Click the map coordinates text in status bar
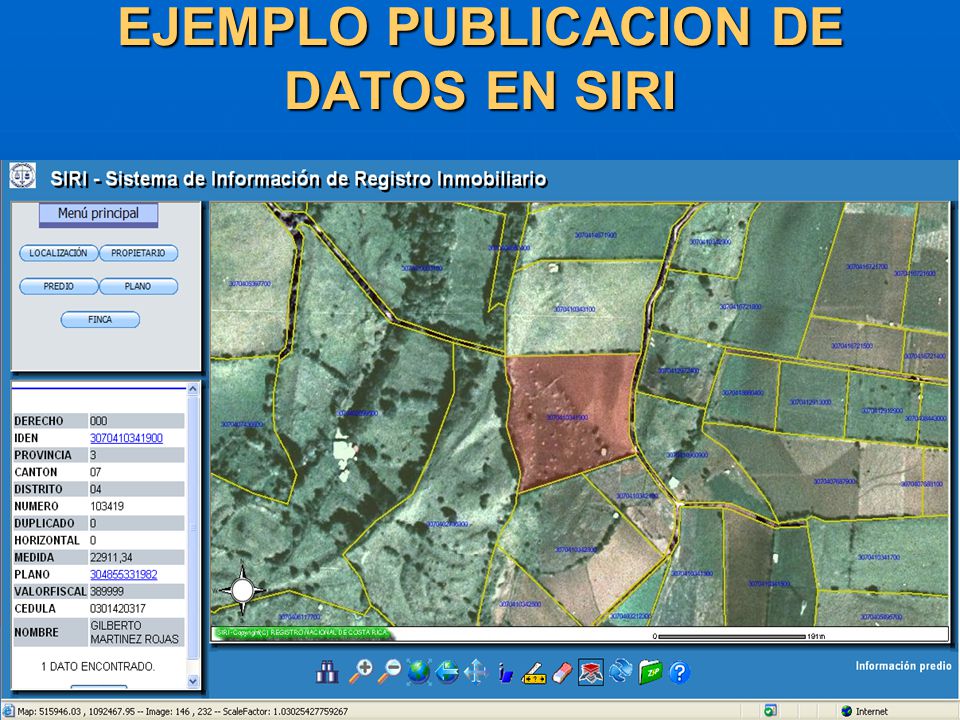 pos(182,711)
